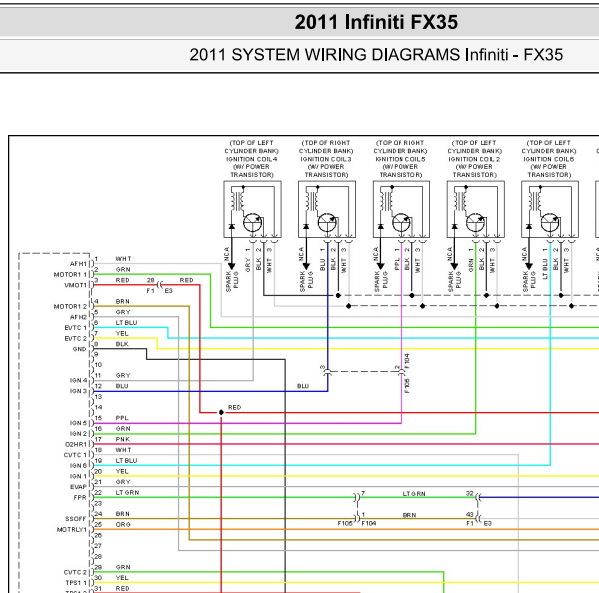Click the AFH1 pin label
This screenshot has height=593, width=599.
point(78,264)
